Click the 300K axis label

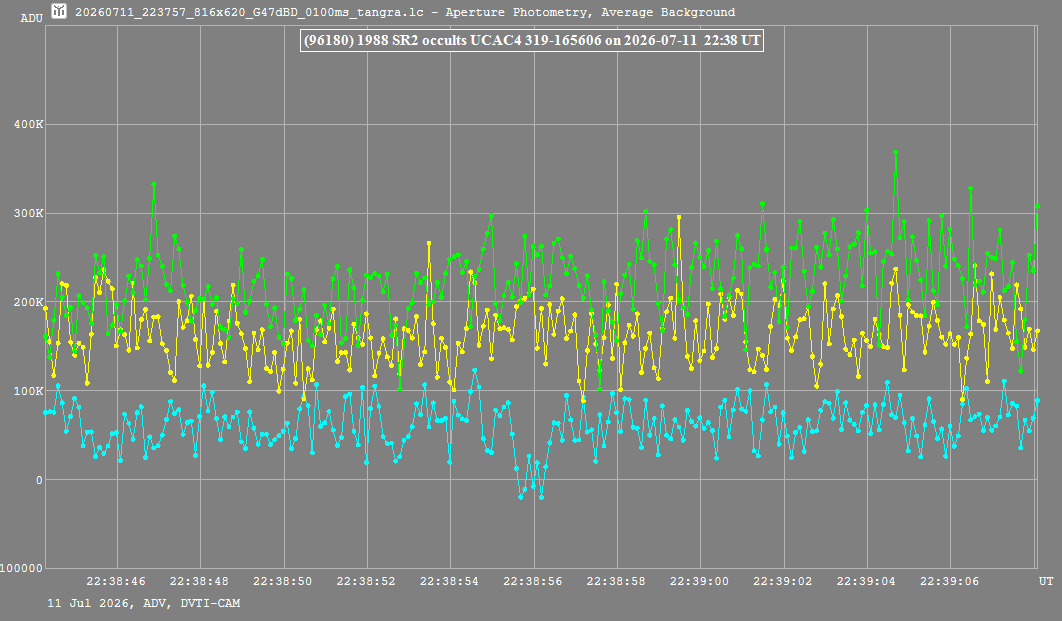(28, 213)
